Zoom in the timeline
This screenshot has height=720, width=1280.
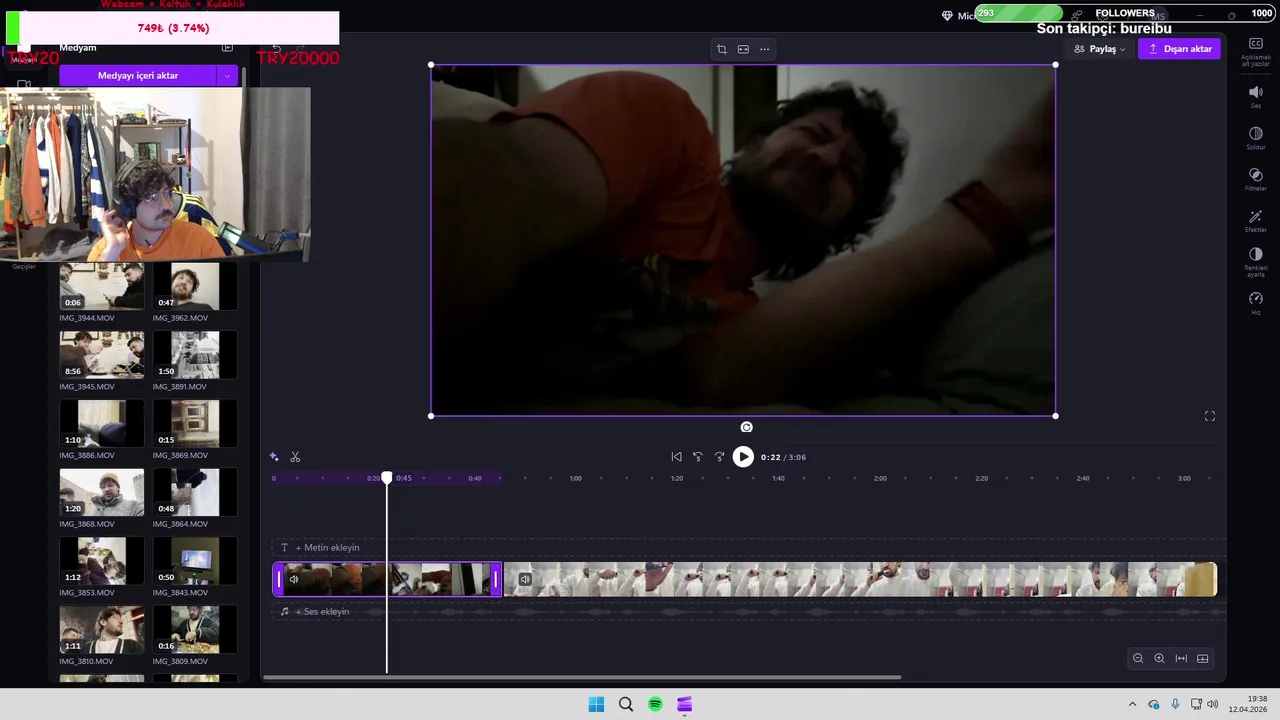pyautogui.click(x=1159, y=658)
